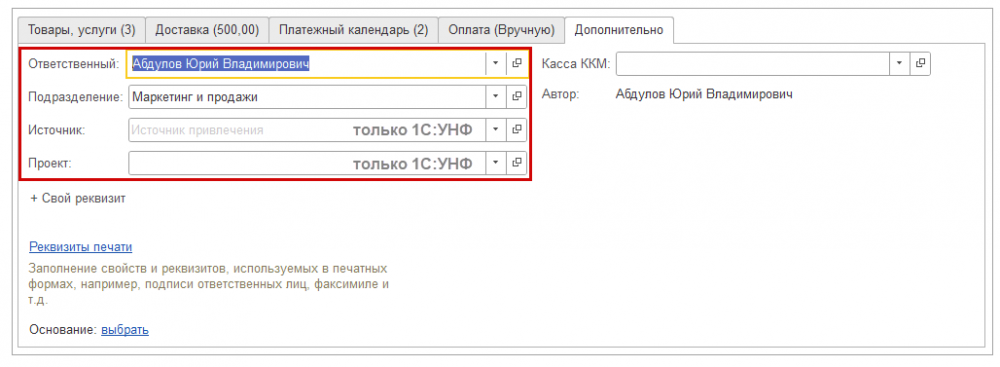
Task: Click into the Ответственный input field
Action: point(307,63)
